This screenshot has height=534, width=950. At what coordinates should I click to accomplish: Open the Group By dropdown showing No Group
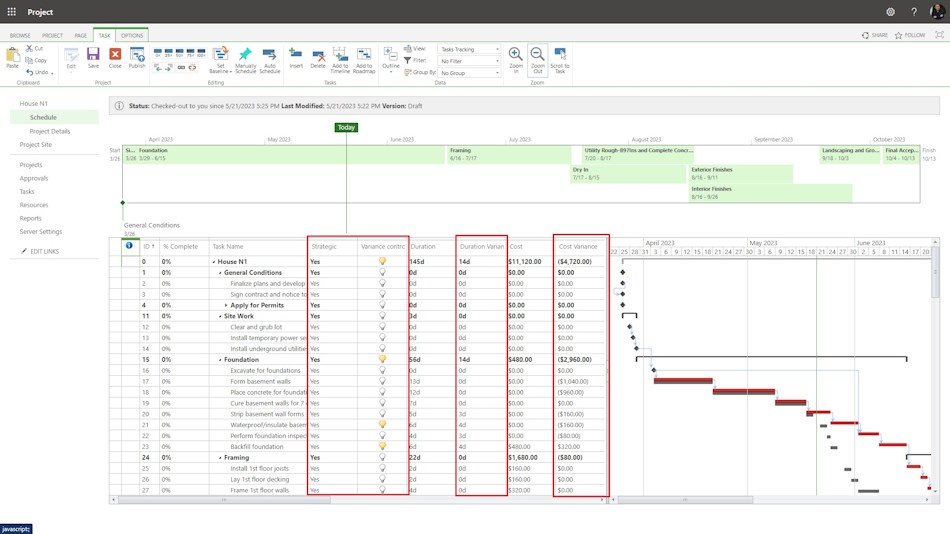tap(470, 73)
